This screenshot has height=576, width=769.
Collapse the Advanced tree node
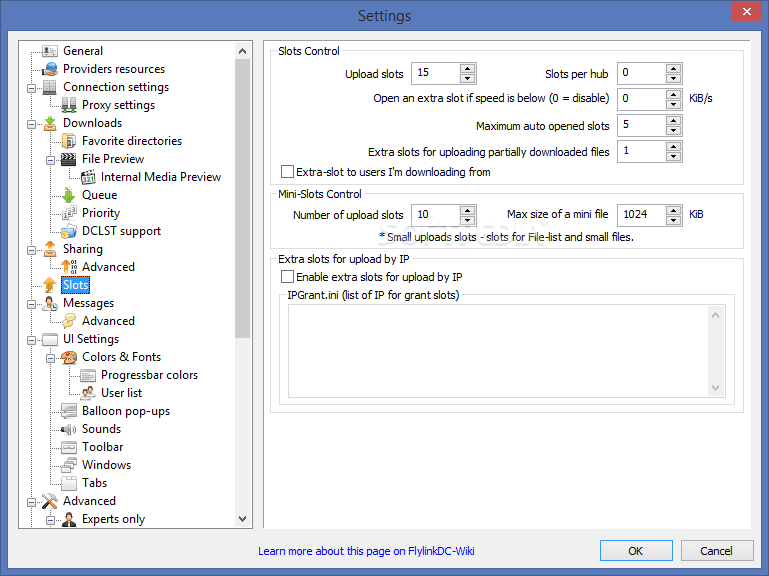point(31,502)
